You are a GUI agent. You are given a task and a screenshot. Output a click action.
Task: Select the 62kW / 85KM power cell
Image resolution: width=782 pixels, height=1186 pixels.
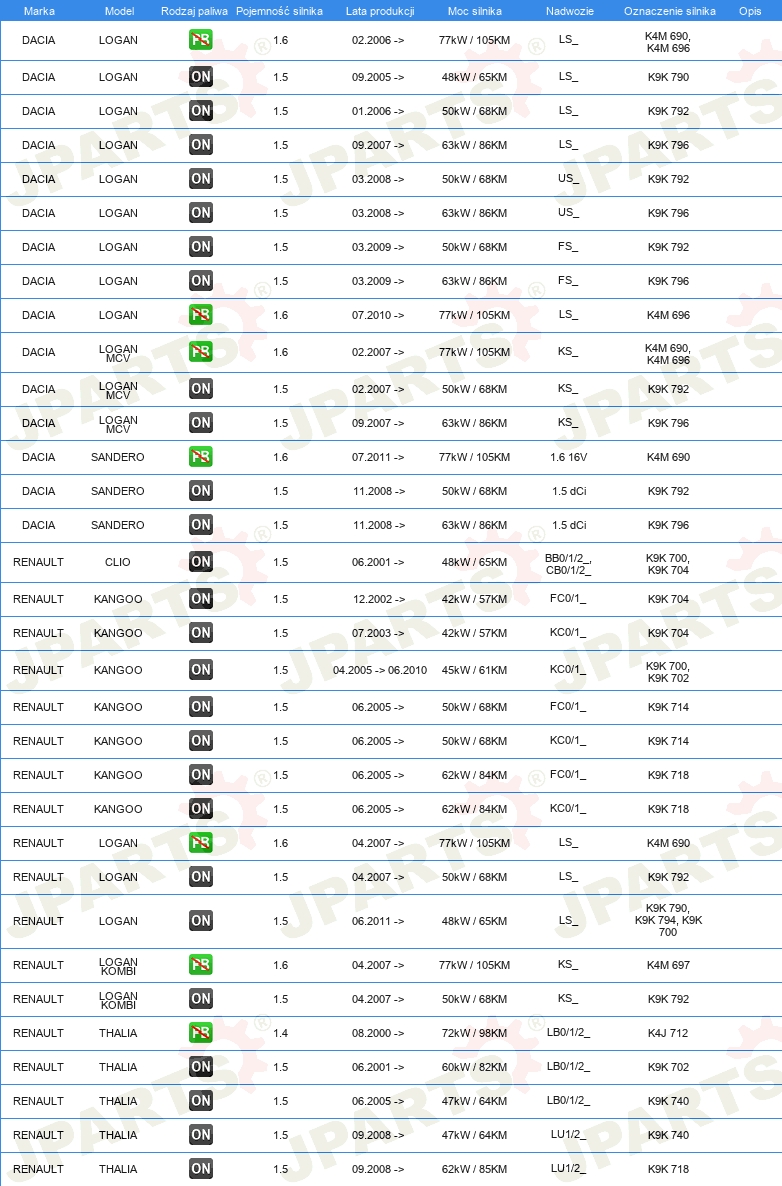(474, 1169)
